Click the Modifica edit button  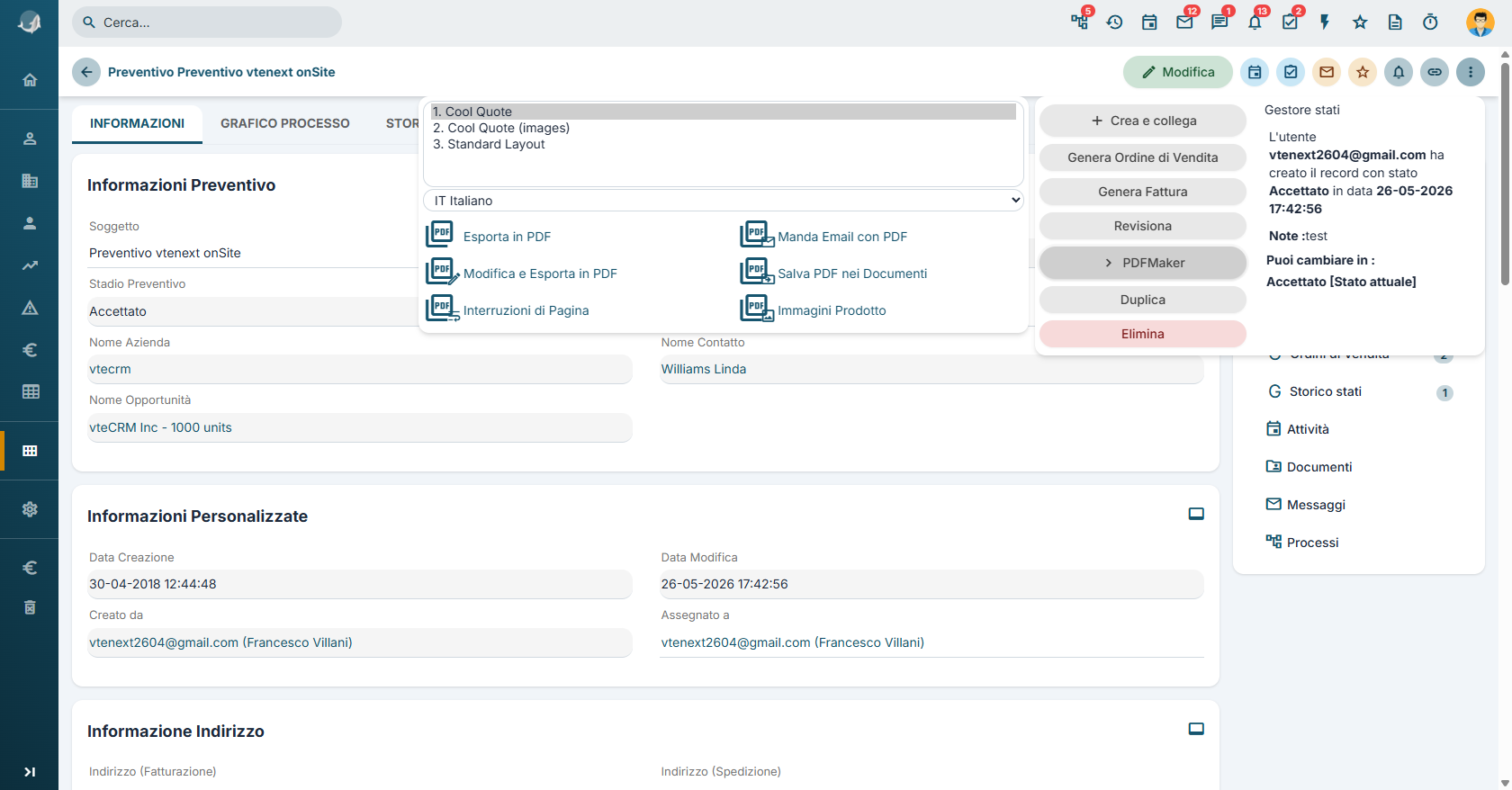tap(1177, 72)
